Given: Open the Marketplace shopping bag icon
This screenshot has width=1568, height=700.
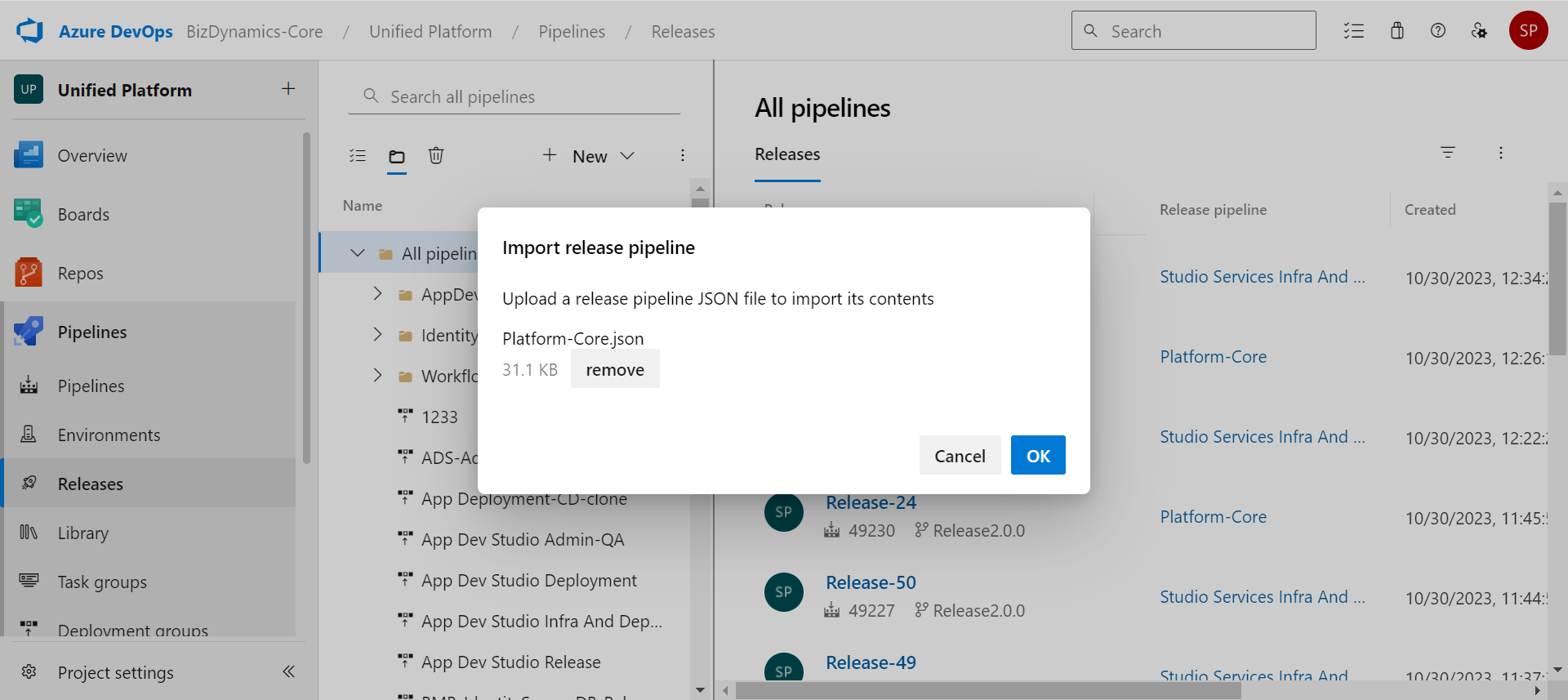Looking at the screenshot, I should point(1397,31).
